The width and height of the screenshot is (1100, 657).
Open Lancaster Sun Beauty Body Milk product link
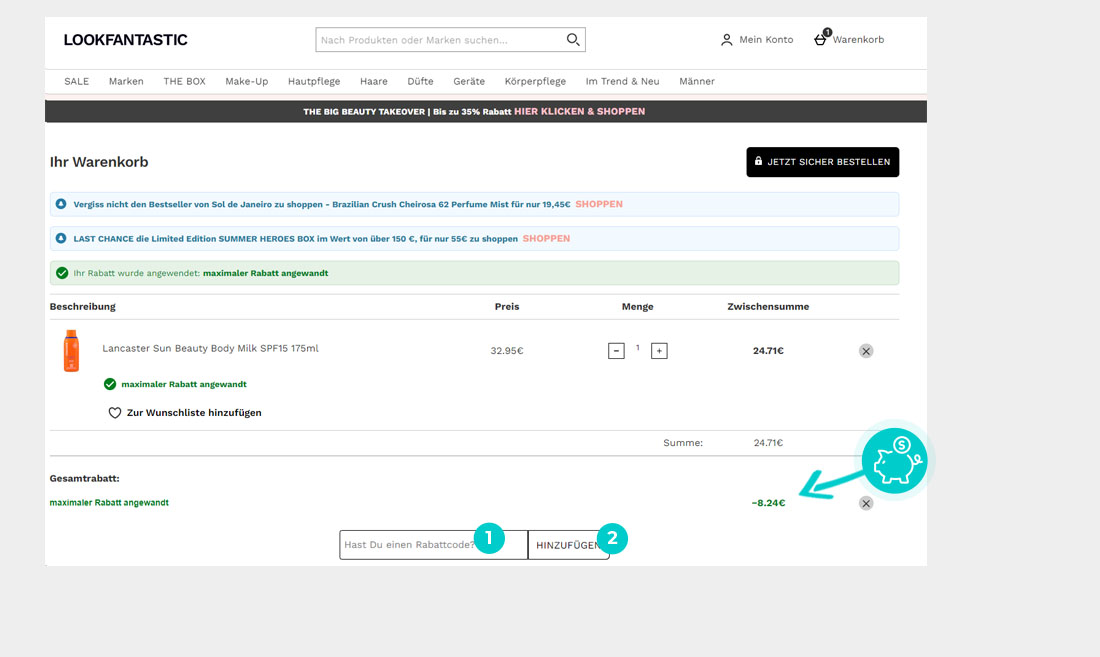(x=210, y=348)
